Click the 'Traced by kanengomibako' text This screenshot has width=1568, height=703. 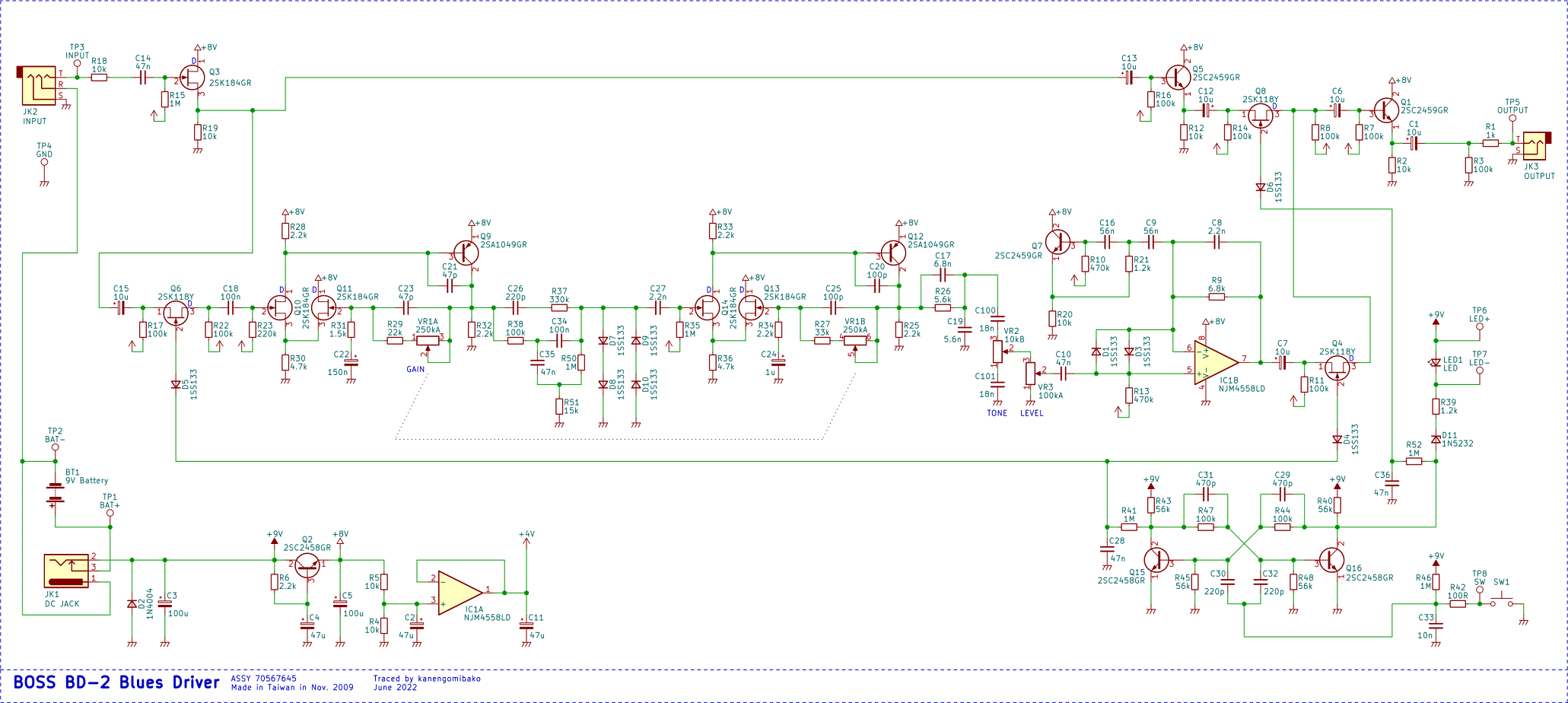(x=427, y=678)
